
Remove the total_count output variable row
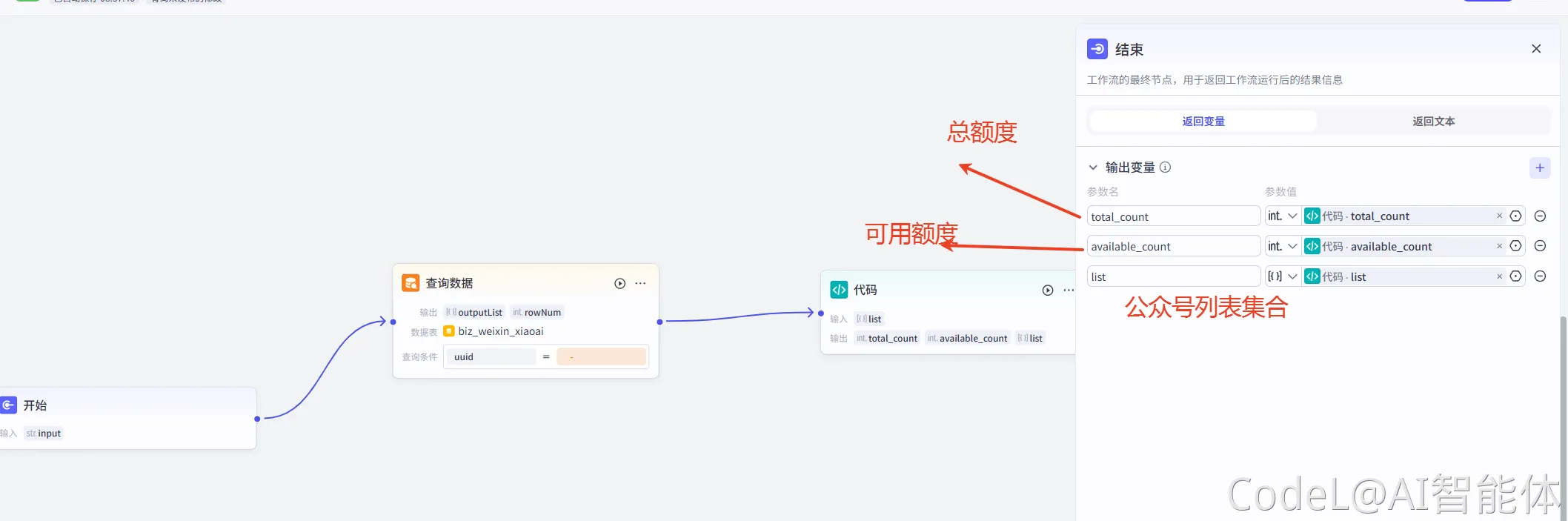(1539, 216)
